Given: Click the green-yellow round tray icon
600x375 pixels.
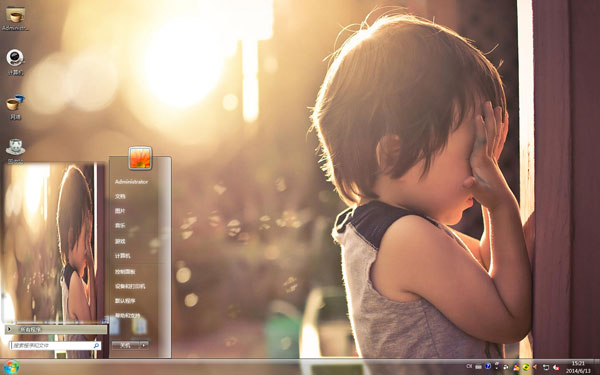Looking at the screenshot, I should click(x=526, y=367).
